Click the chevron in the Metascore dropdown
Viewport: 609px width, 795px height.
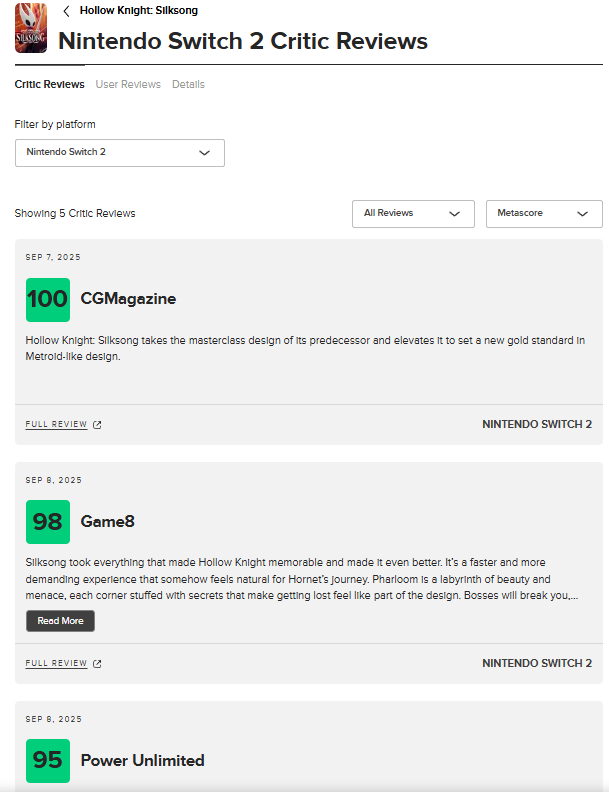pos(583,214)
